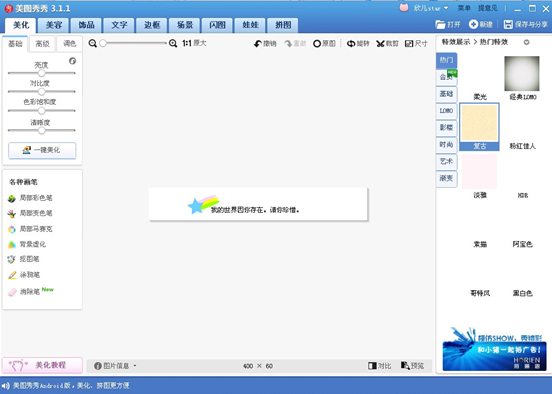Select the 局部彩色笔 brush tool

point(30,198)
